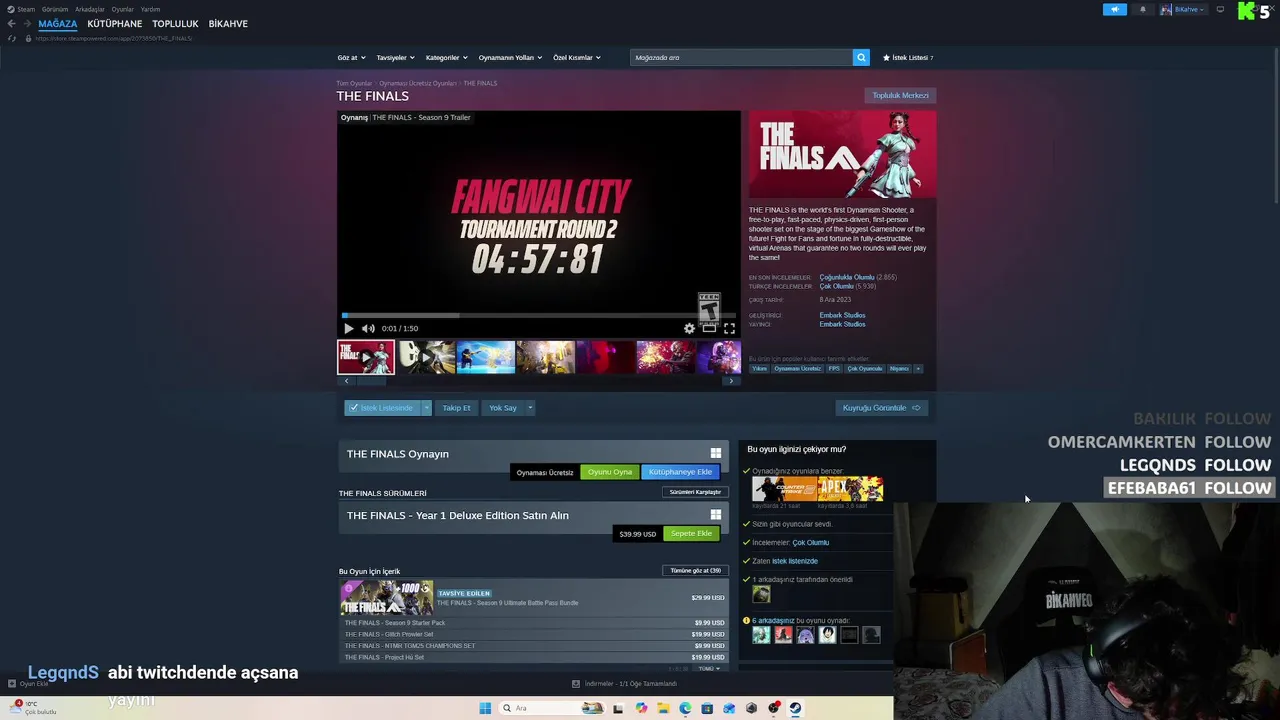The height and width of the screenshot is (720, 1280).
Task: Switch to the KÜTÜPHANE tab
Action: (x=114, y=23)
